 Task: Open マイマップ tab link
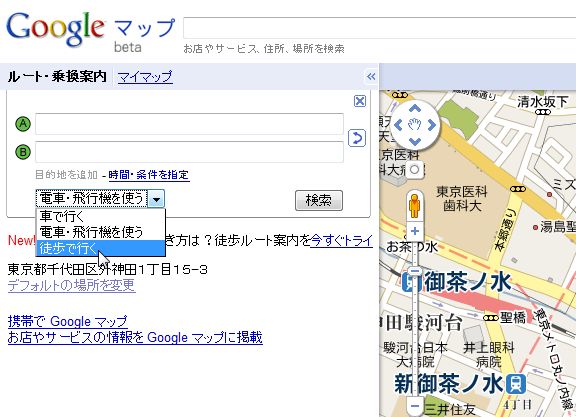(145, 77)
